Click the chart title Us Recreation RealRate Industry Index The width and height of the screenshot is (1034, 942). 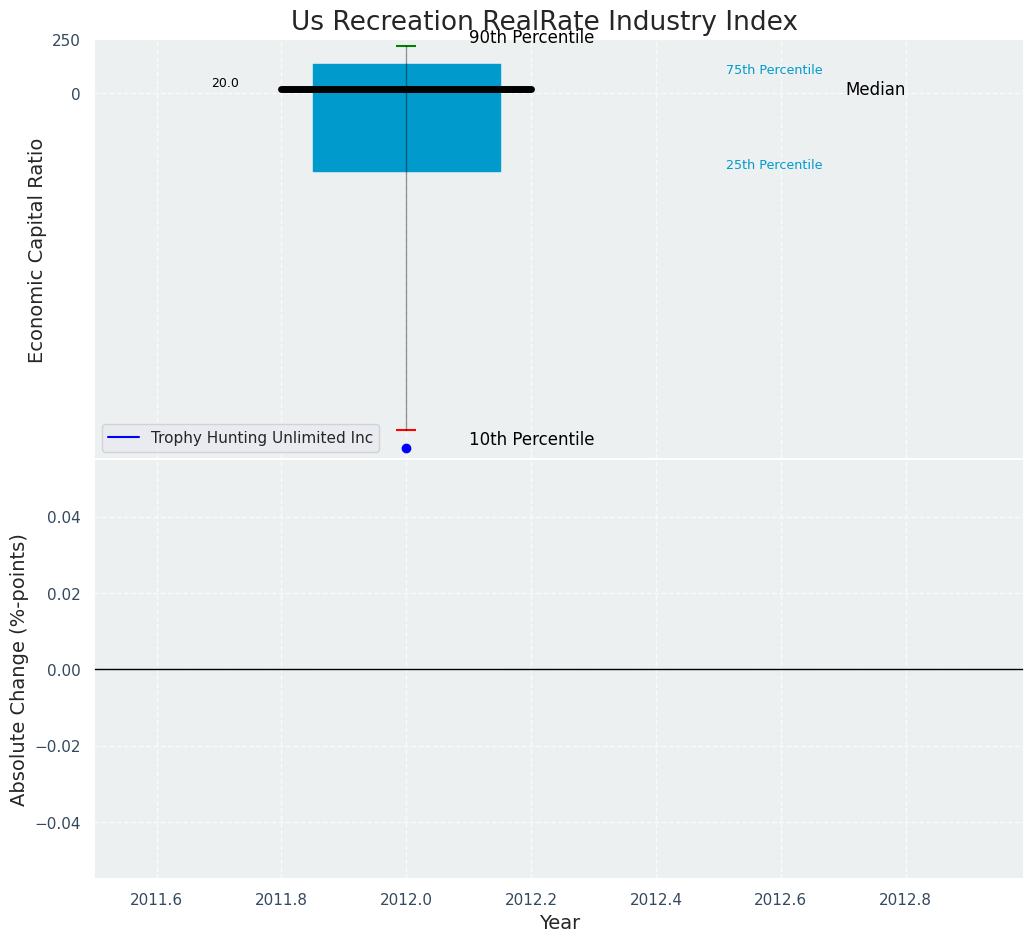tap(544, 22)
